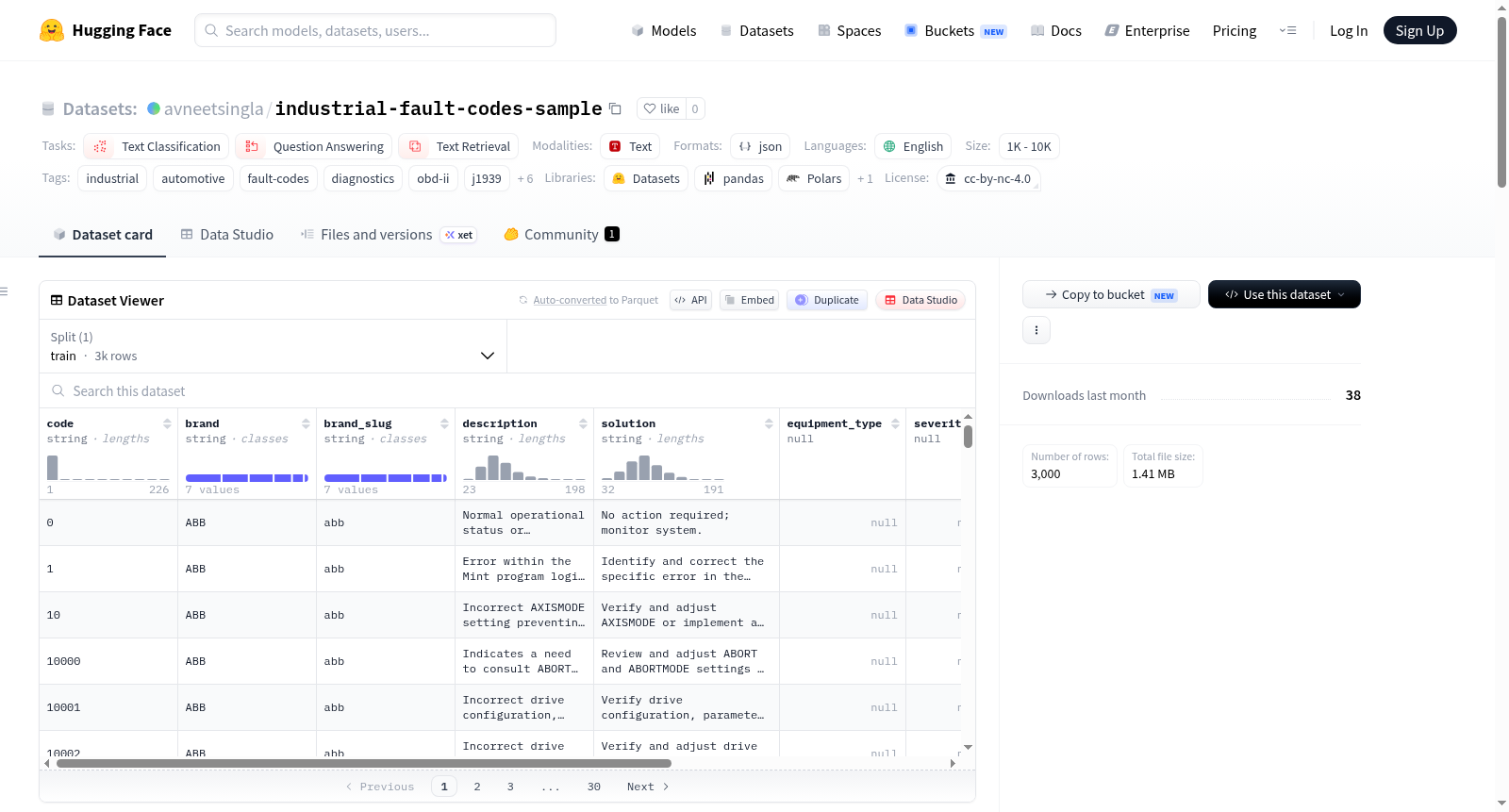Open the left sidebar hamburger icon
1509x812 pixels.
point(5,291)
